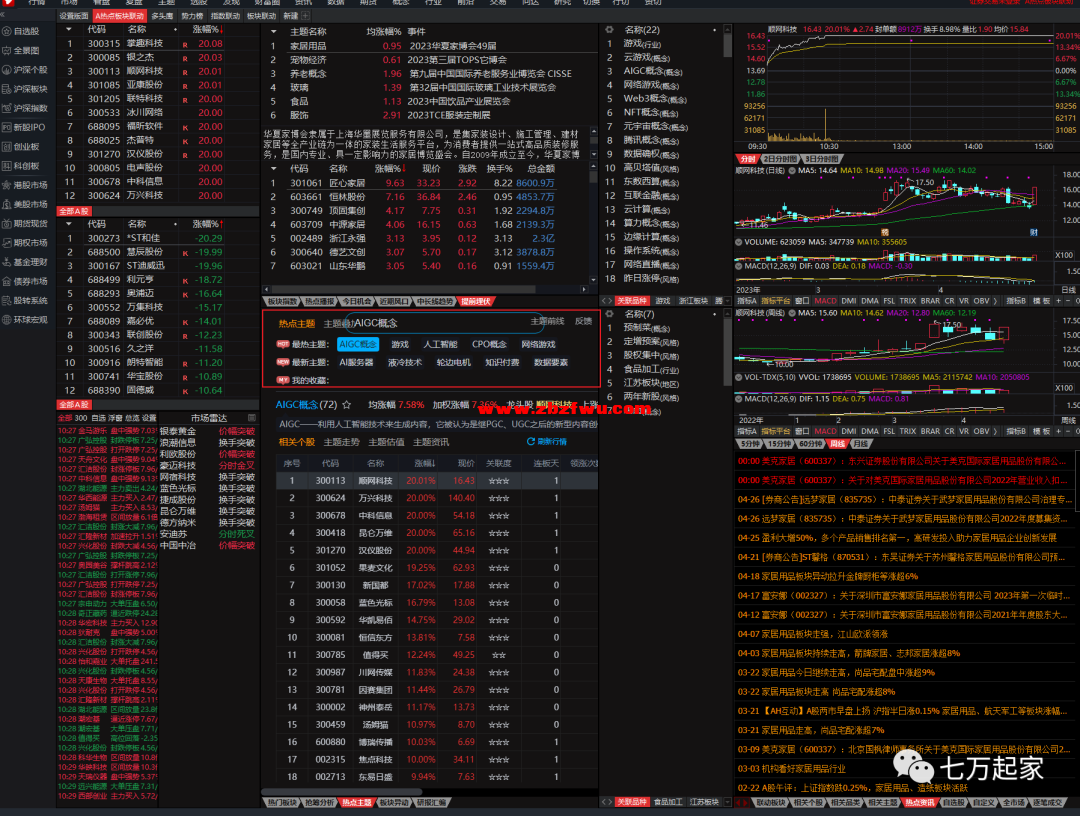
Task: Open the 市场雷达 panel settings icon
Action: [251, 418]
